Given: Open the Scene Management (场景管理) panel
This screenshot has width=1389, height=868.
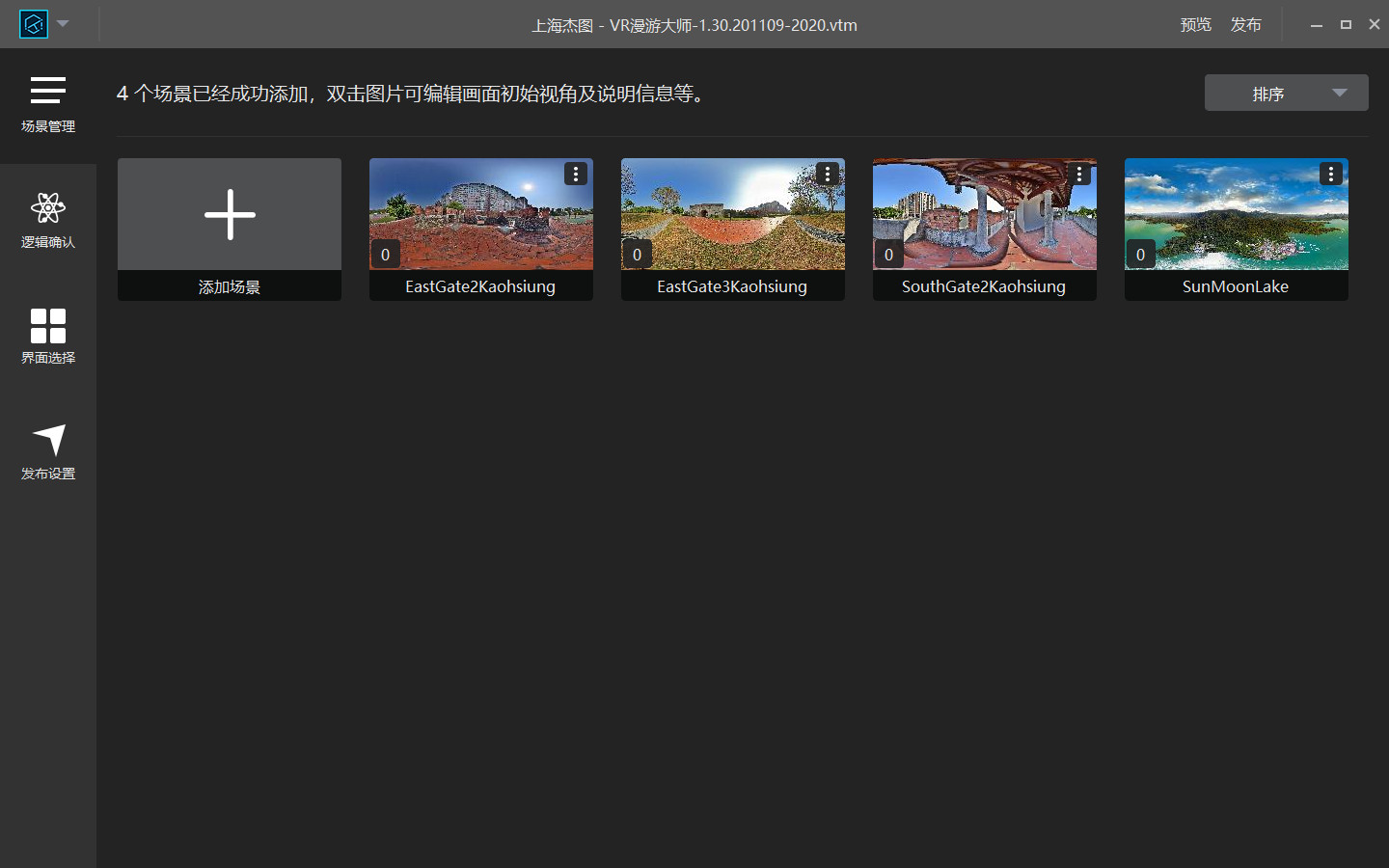Looking at the screenshot, I should [x=47, y=104].
